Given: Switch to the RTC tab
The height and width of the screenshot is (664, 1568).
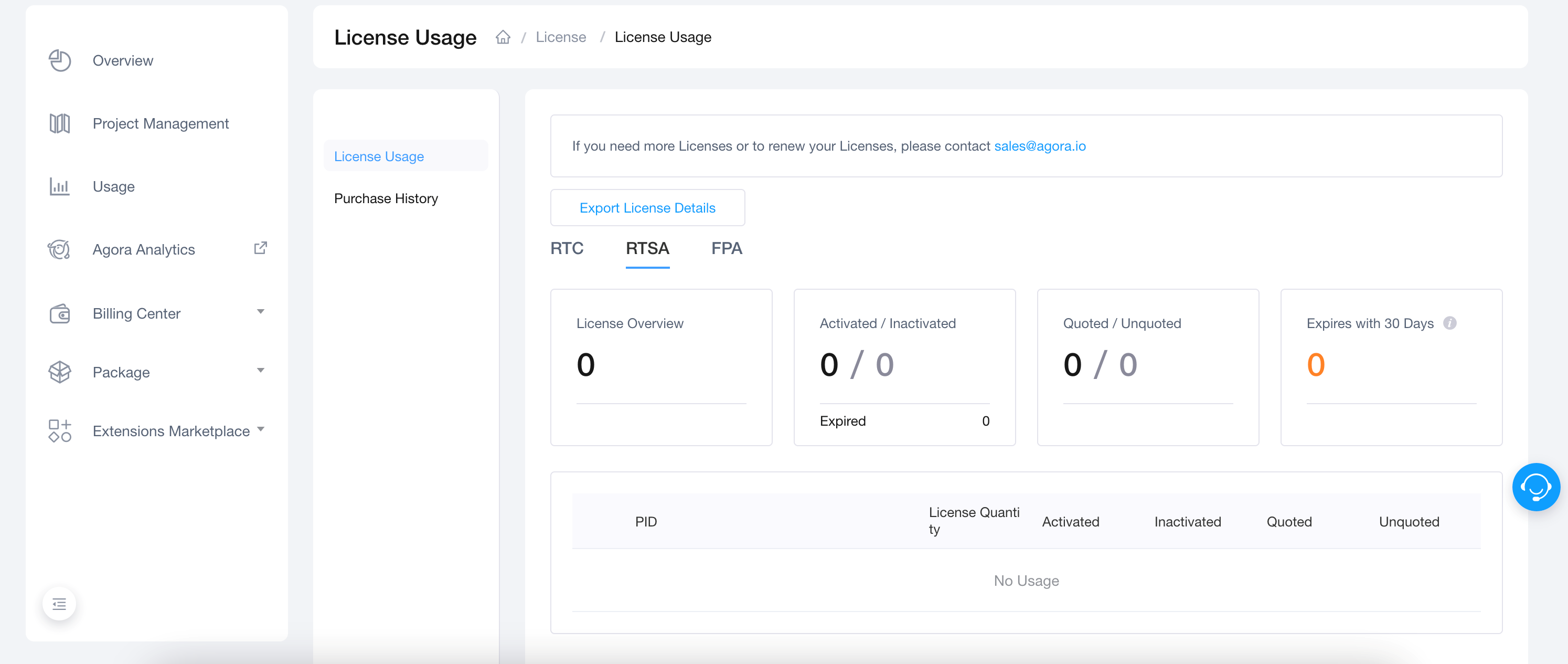Looking at the screenshot, I should point(567,248).
